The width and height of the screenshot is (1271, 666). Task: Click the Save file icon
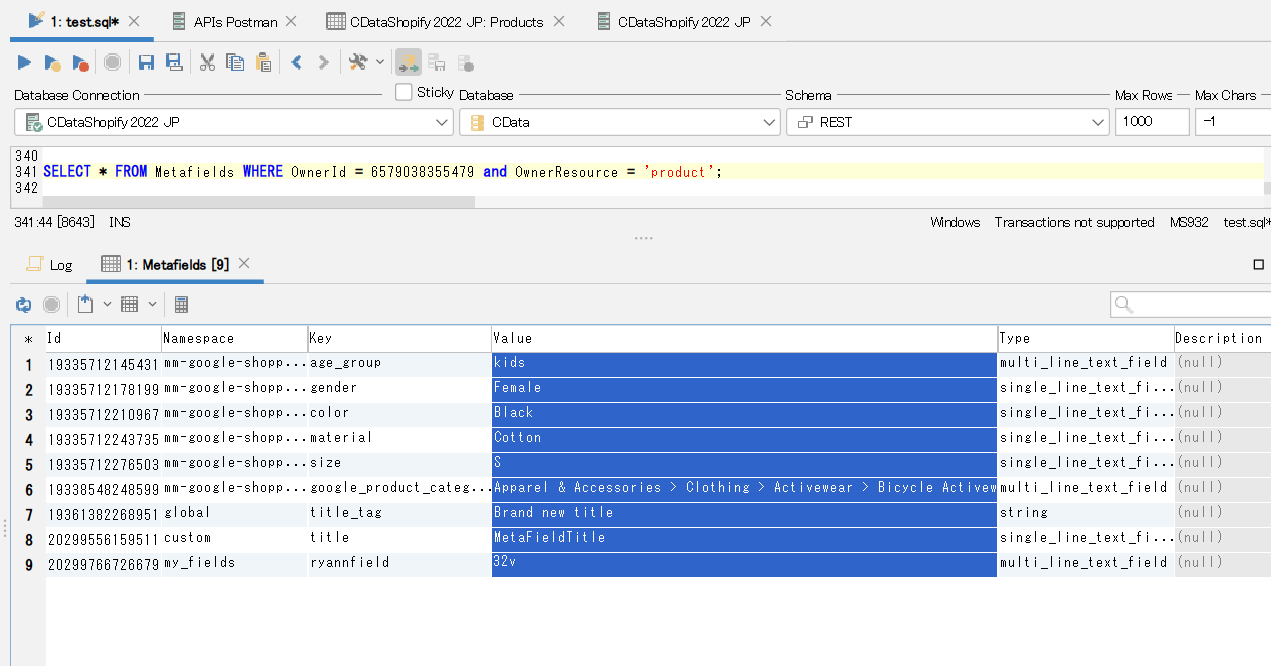click(x=146, y=63)
